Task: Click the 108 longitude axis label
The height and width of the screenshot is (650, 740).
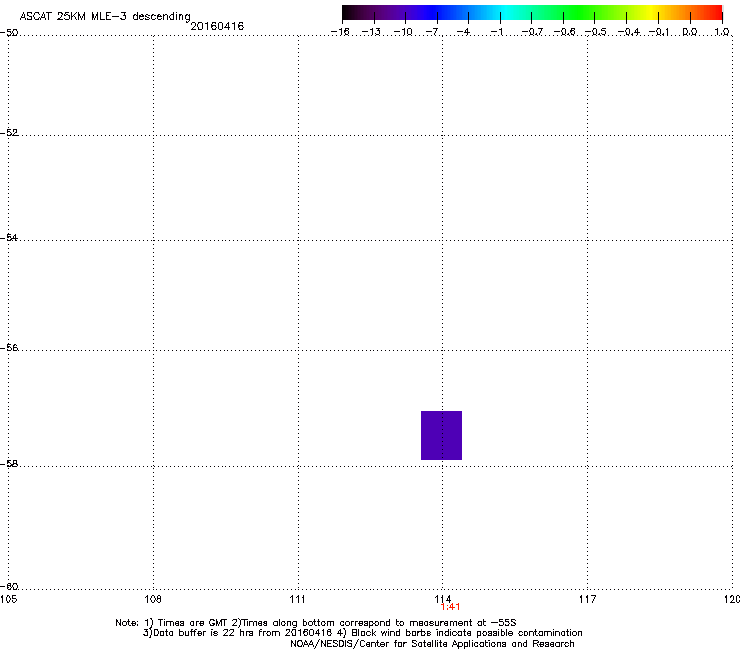Action: 153,599
